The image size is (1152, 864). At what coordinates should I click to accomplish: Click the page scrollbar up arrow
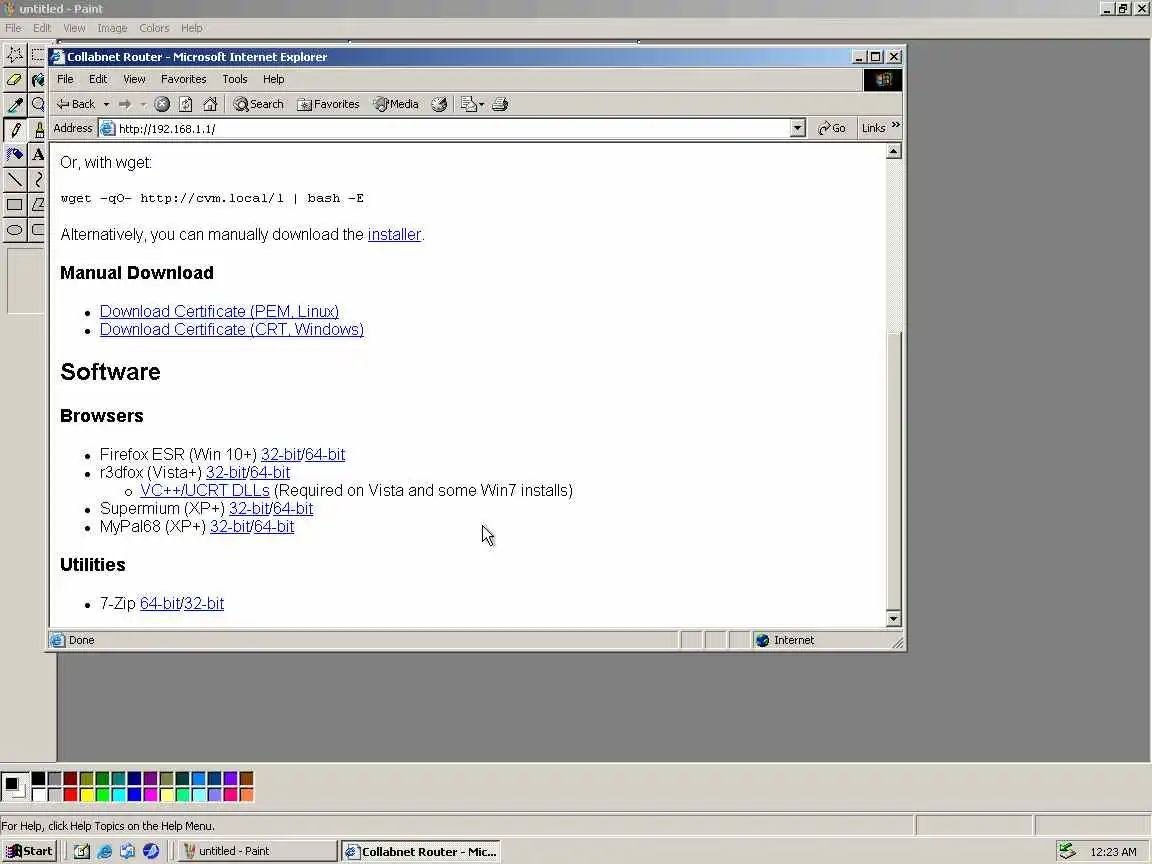[x=893, y=152]
